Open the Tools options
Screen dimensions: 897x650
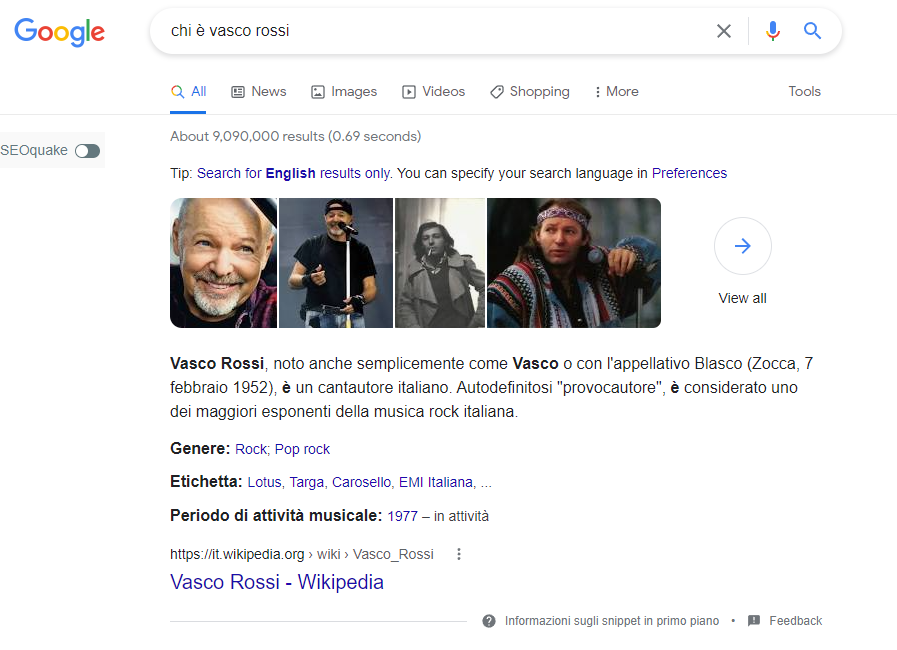804,92
